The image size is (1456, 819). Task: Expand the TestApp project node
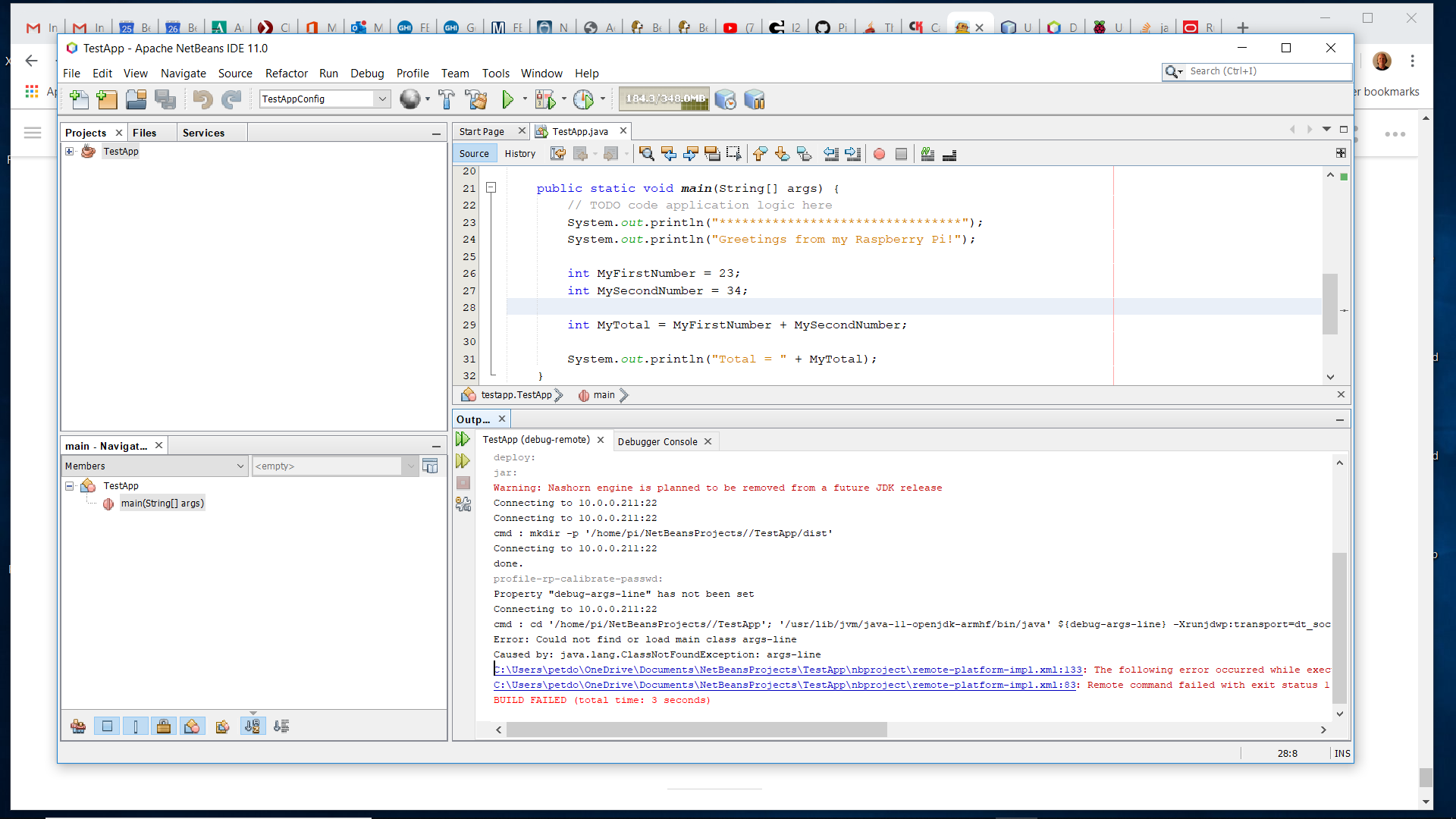pyautogui.click(x=70, y=151)
